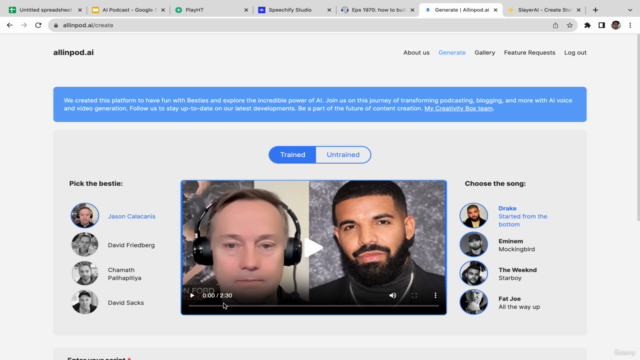640x360 pixels.
Task: Go forward with the browser forward arrow
Action: 24,25
